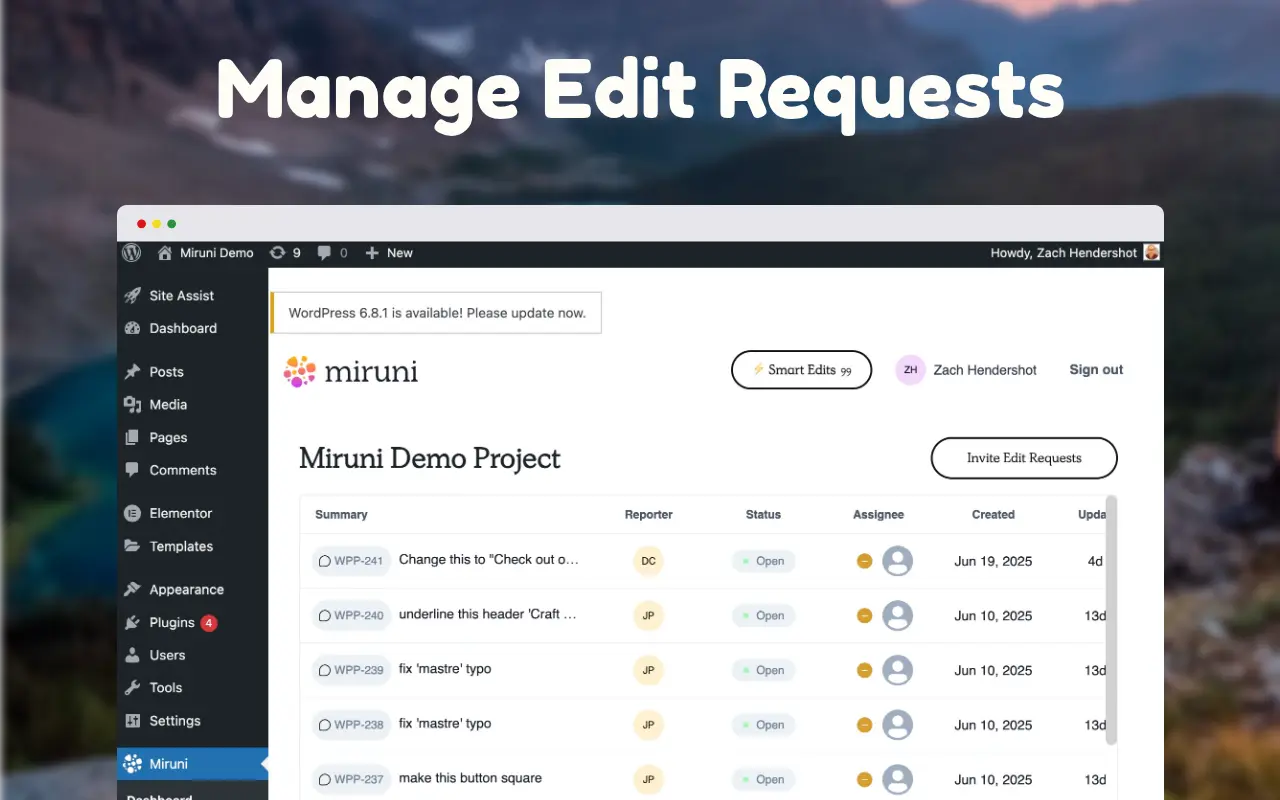The width and height of the screenshot is (1280, 800).
Task: Open the Miruni Demo site home link
Action: [205, 253]
